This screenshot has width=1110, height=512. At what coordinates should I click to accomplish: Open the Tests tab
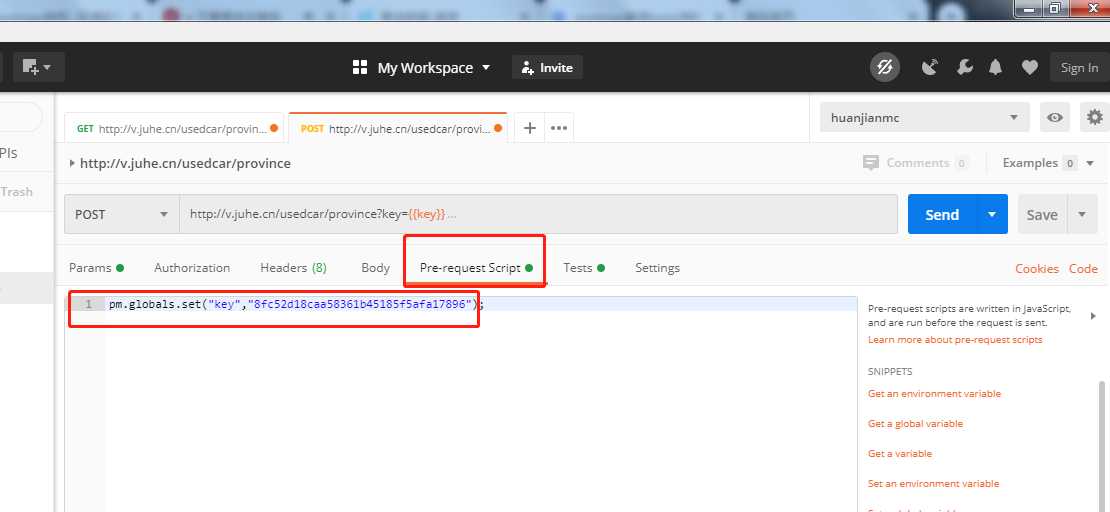[584, 268]
